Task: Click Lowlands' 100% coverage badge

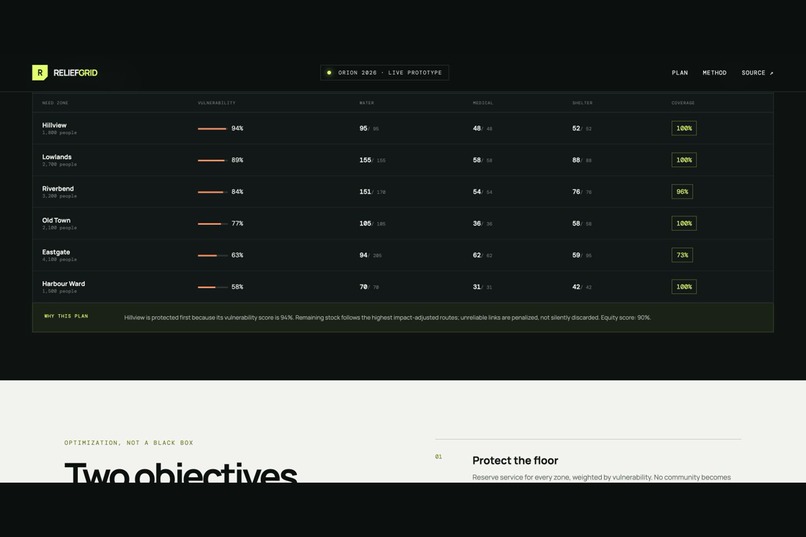Action: (x=684, y=160)
